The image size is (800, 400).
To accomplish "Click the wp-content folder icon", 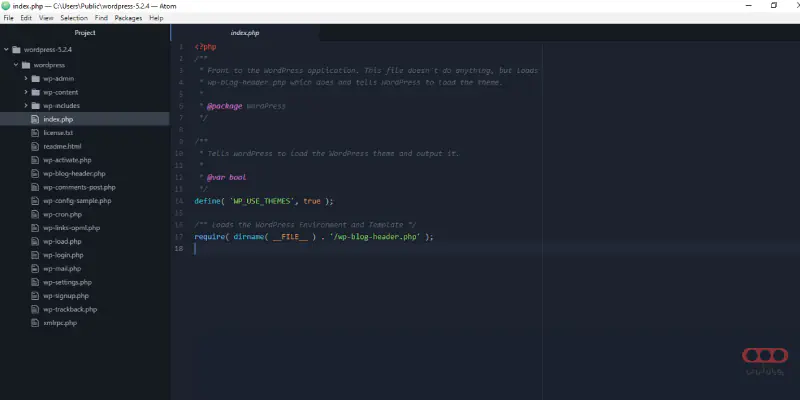I will pos(35,92).
